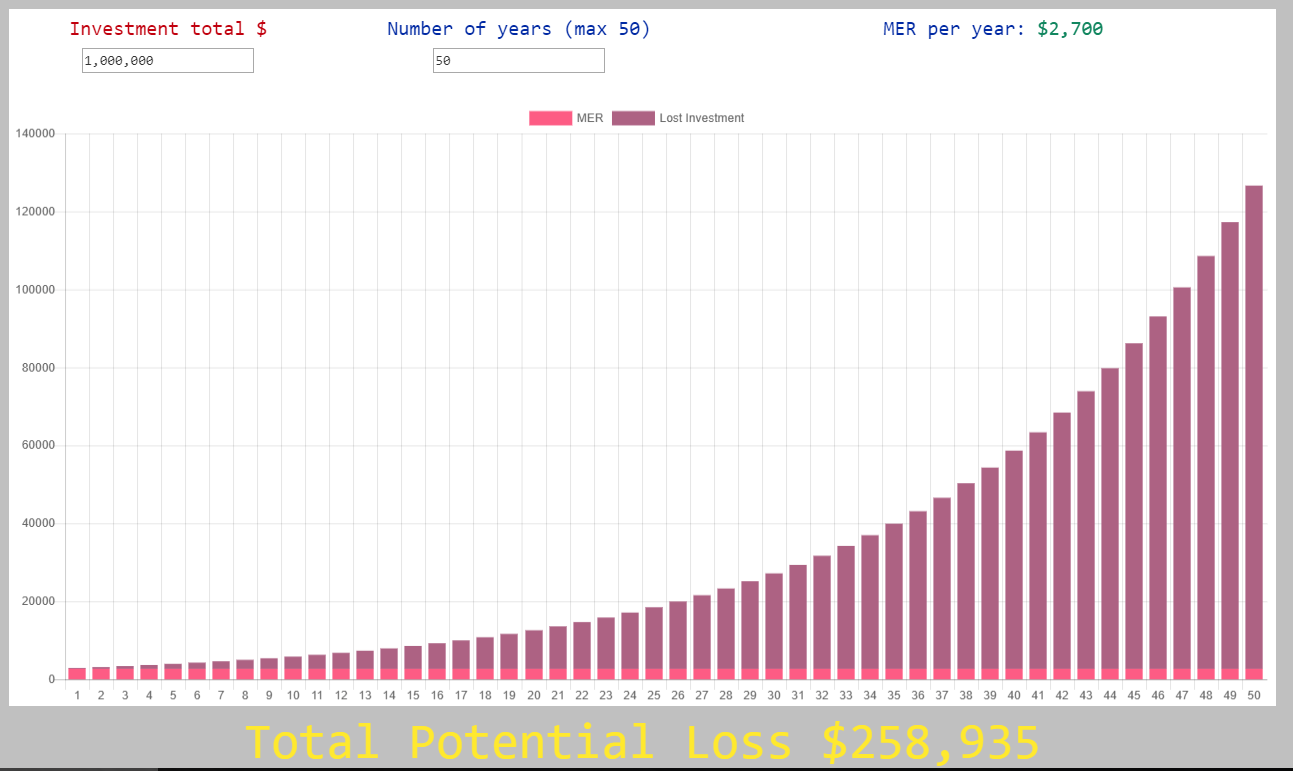
Task: Click the bar for year 50
Action: (x=1254, y=432)
